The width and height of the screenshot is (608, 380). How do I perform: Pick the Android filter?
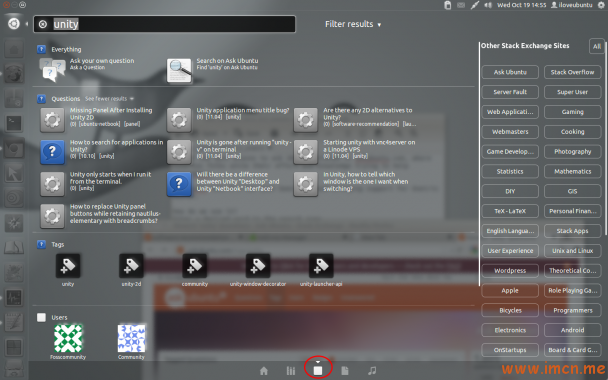point(572,330)
